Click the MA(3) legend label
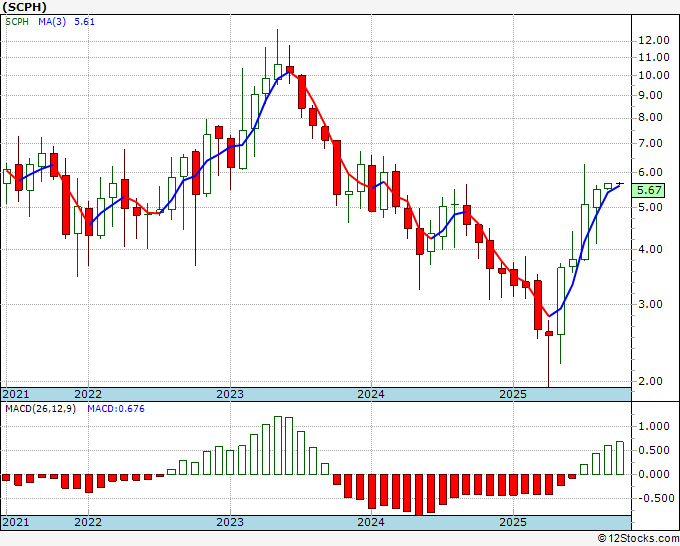 (52, 22)
